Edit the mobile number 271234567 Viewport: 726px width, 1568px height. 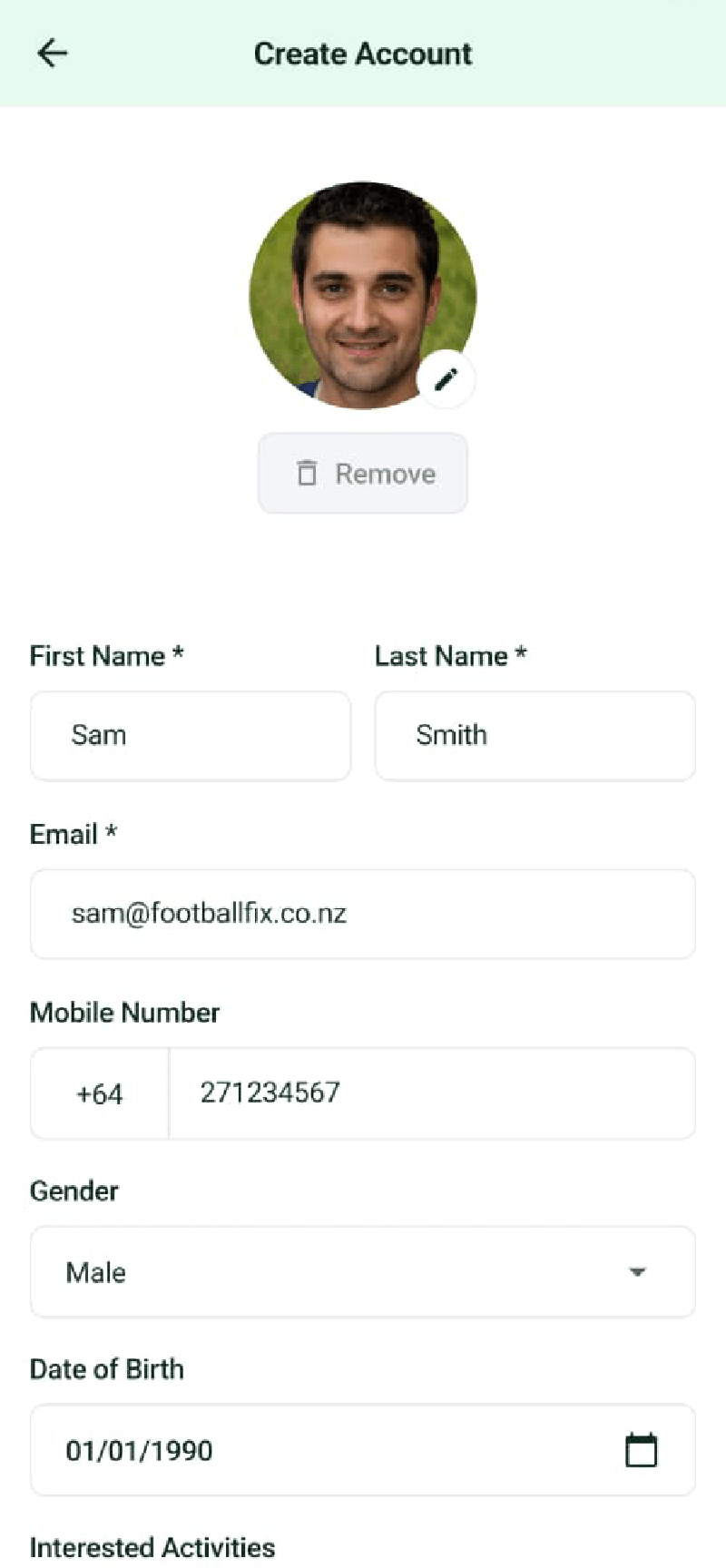(431, 1093)
